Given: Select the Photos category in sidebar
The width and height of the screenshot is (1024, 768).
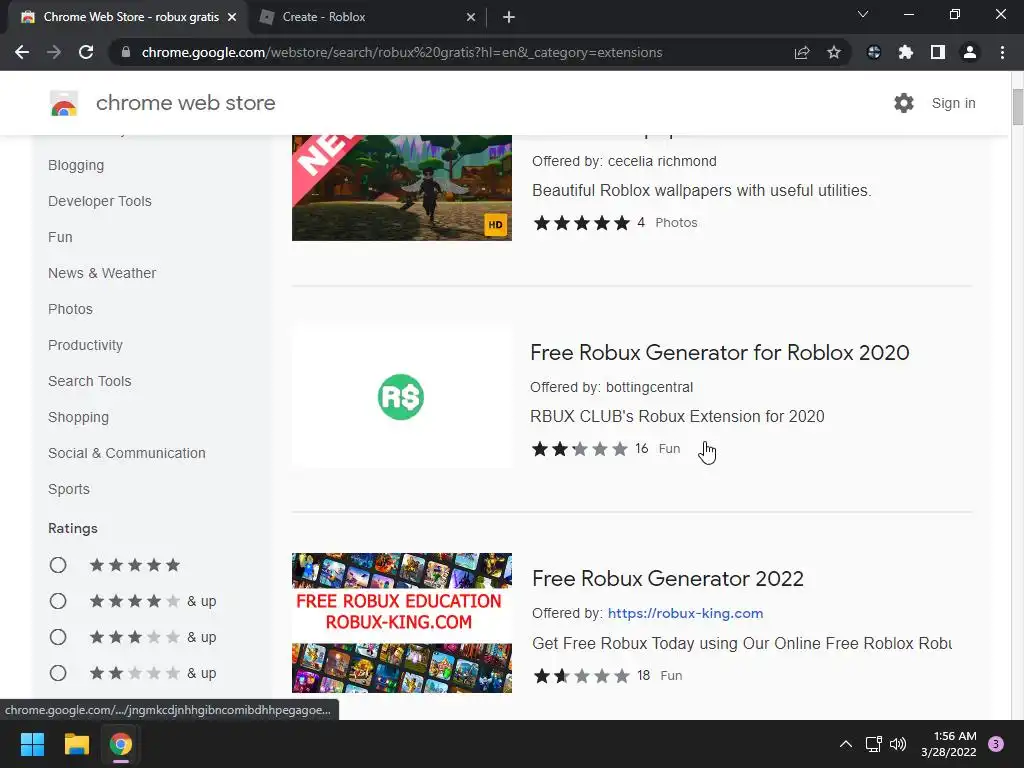Looking at the screenshot, I should (71, 309).
